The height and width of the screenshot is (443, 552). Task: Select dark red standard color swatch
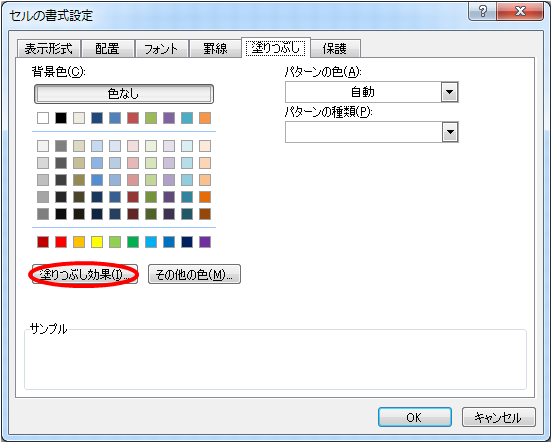(x=43, y=242)
